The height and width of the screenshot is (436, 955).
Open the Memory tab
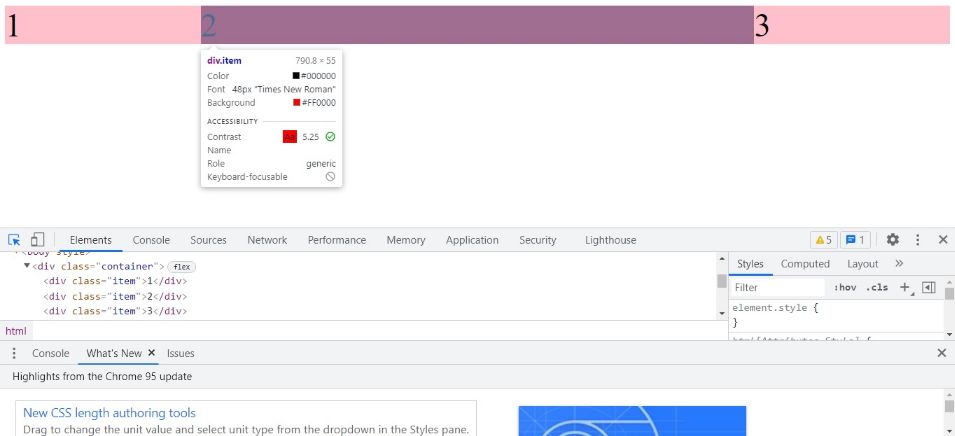coord(406,240)
